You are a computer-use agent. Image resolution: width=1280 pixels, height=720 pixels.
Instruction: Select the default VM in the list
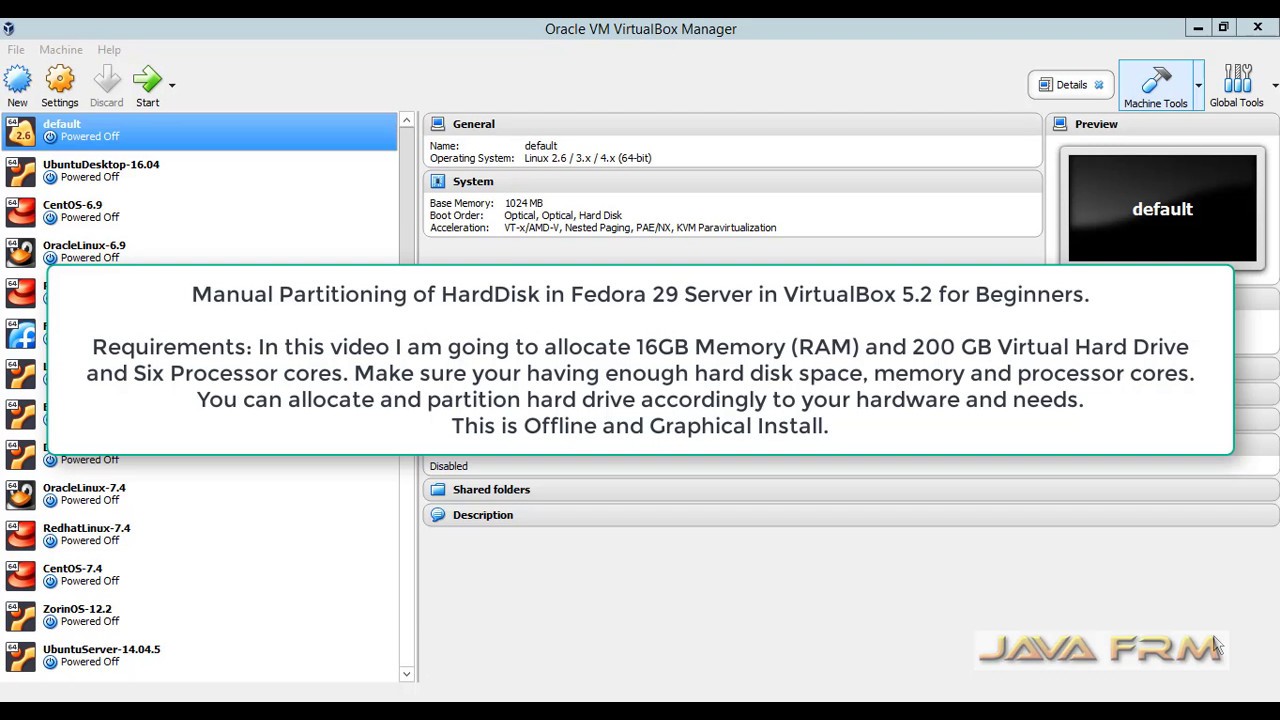click(x=199, y=131)
